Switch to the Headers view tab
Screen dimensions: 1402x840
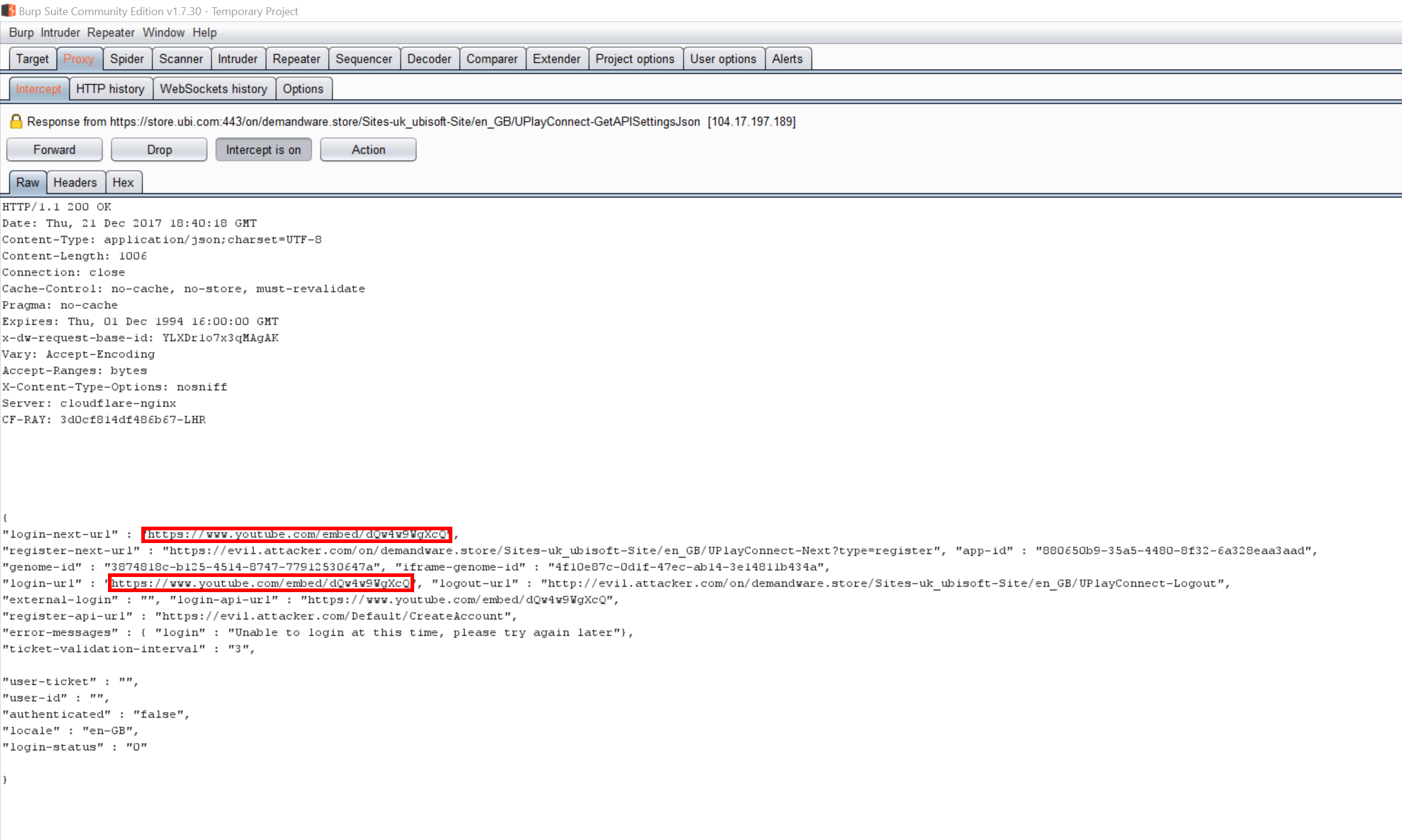point(75,182)
